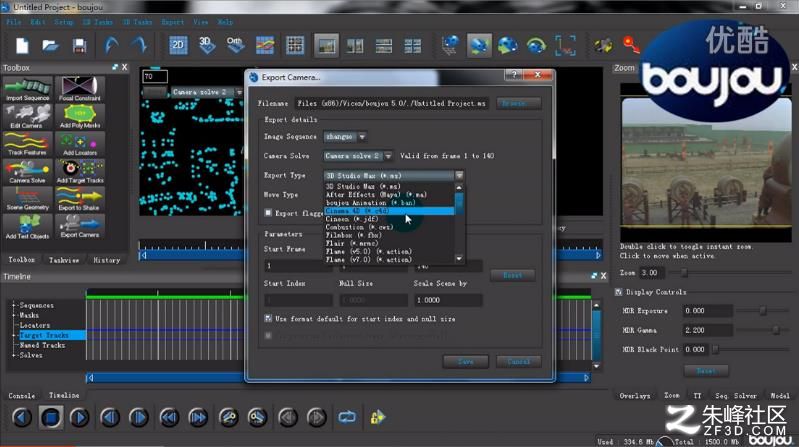Click Scale Scene by input field
The image size is (799, 447).
point(447,300)
